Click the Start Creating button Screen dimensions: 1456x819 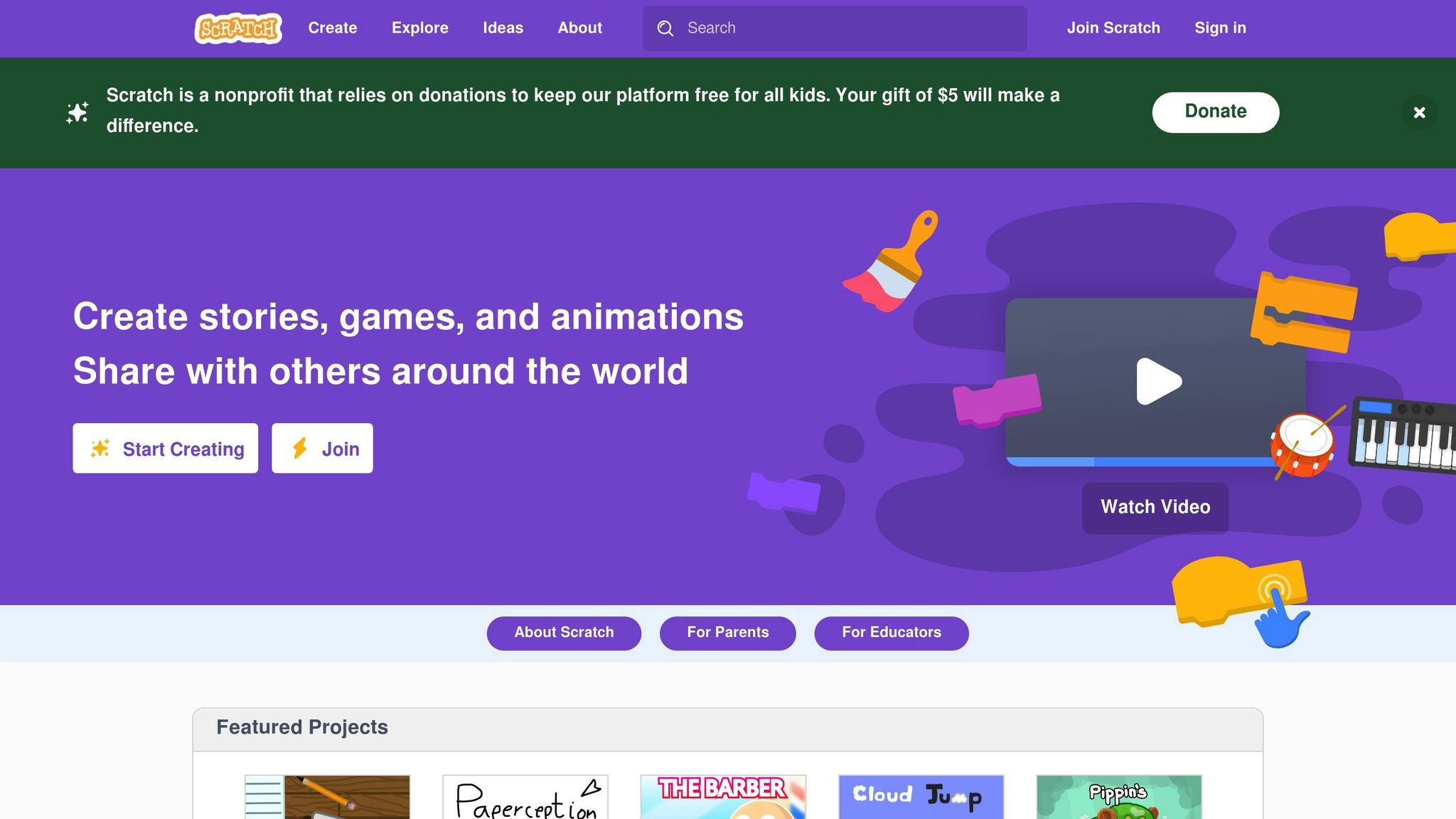click(165, 449)
